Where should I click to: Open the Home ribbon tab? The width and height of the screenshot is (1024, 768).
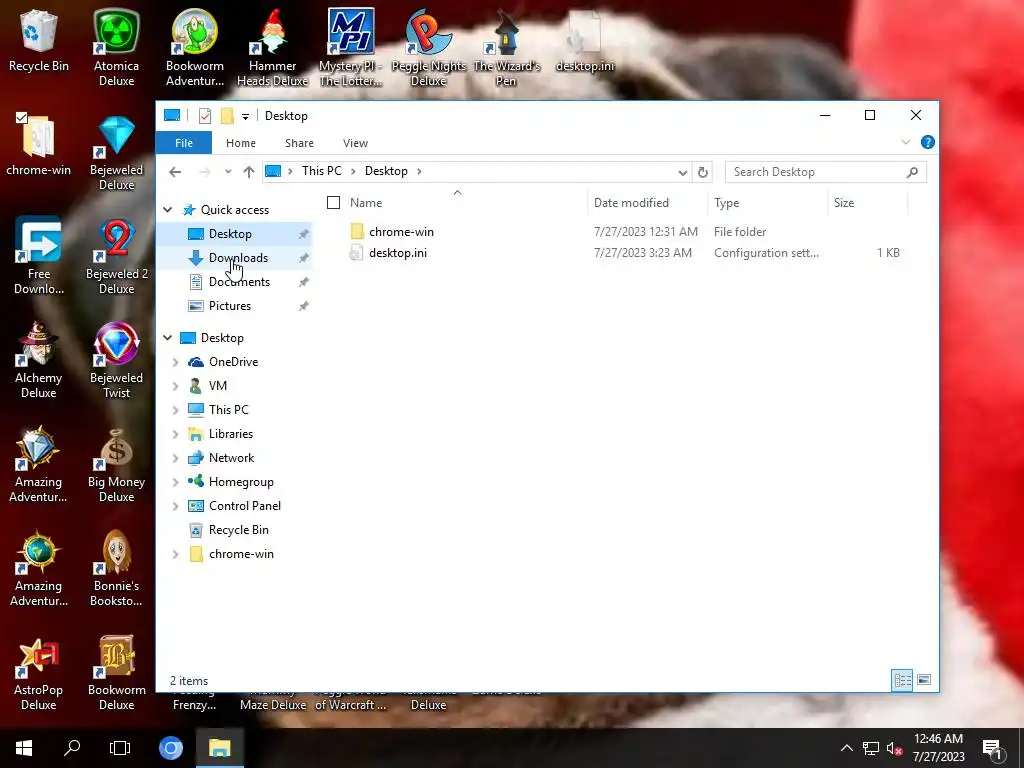[x=241, y=143]
